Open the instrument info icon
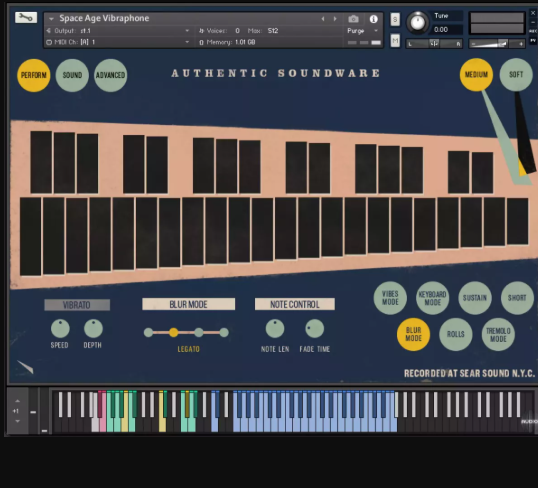 point(374,19)
